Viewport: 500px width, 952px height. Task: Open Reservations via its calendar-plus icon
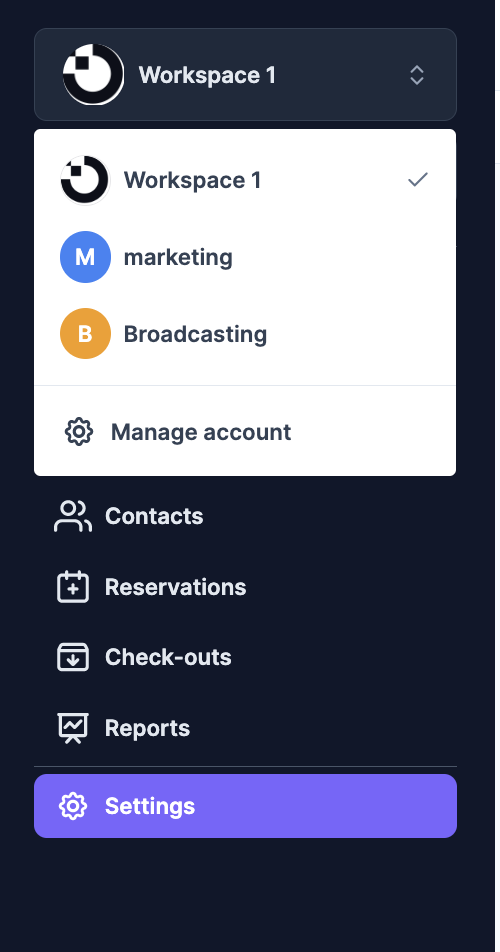point(73,587)
